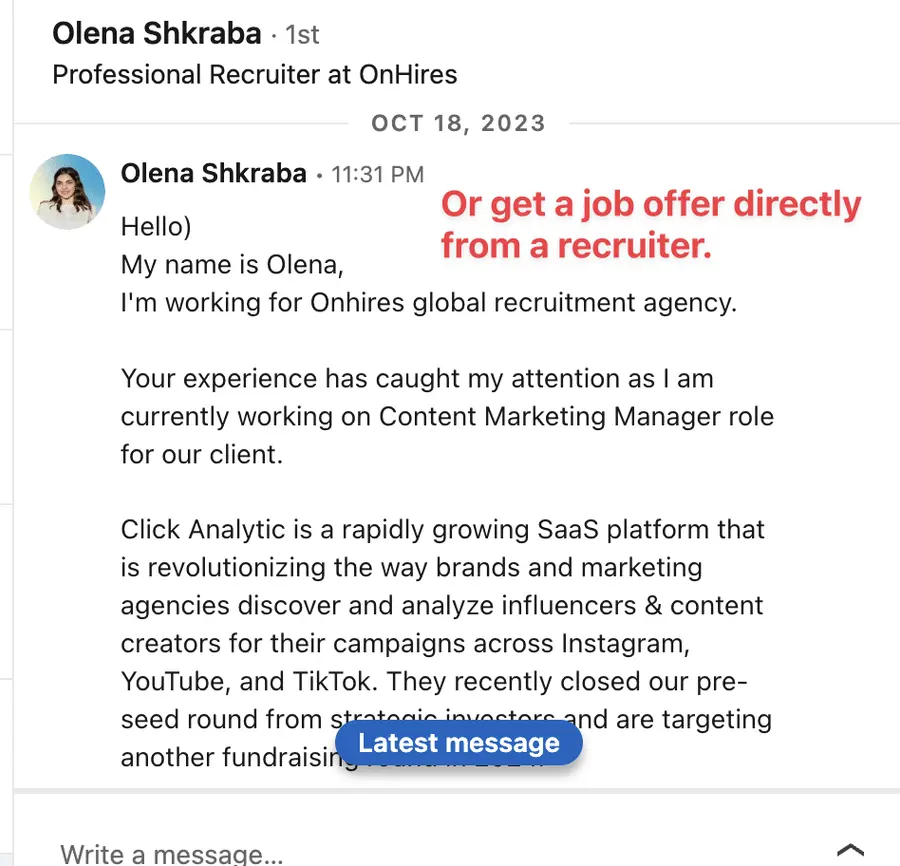The width and height of the screenshot is (900, 866).
Task: Click the OCT 18, 2023 date divider
Action: (458, 122)
